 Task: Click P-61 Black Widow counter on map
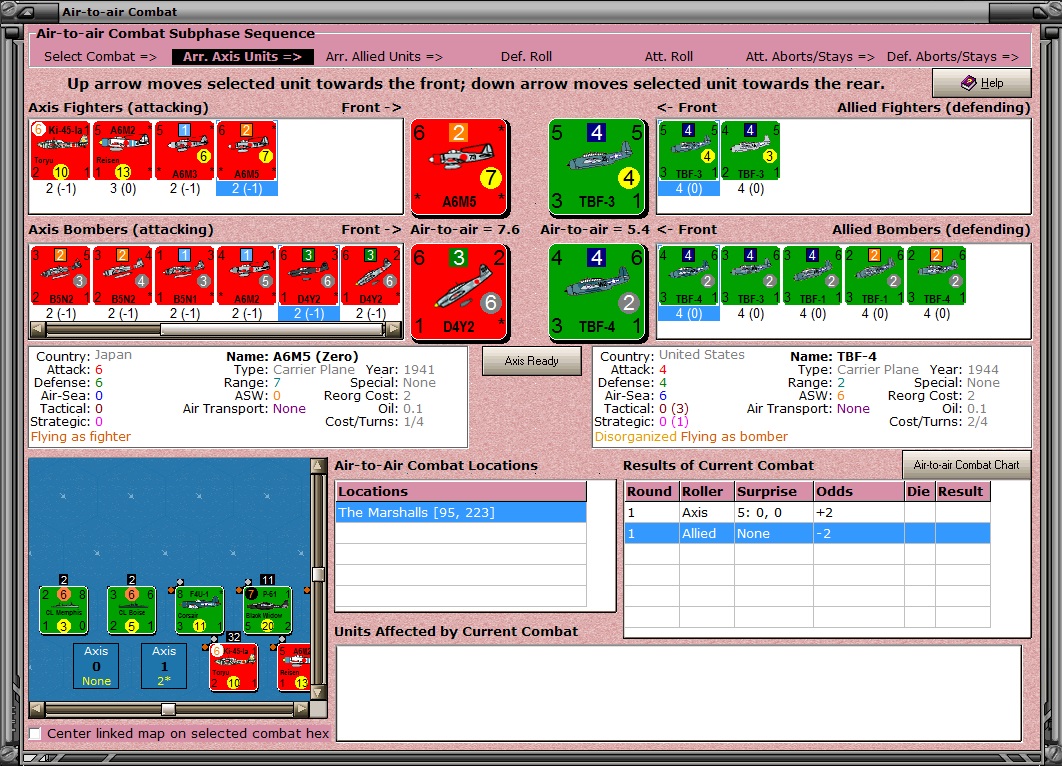tap(268, 610)
